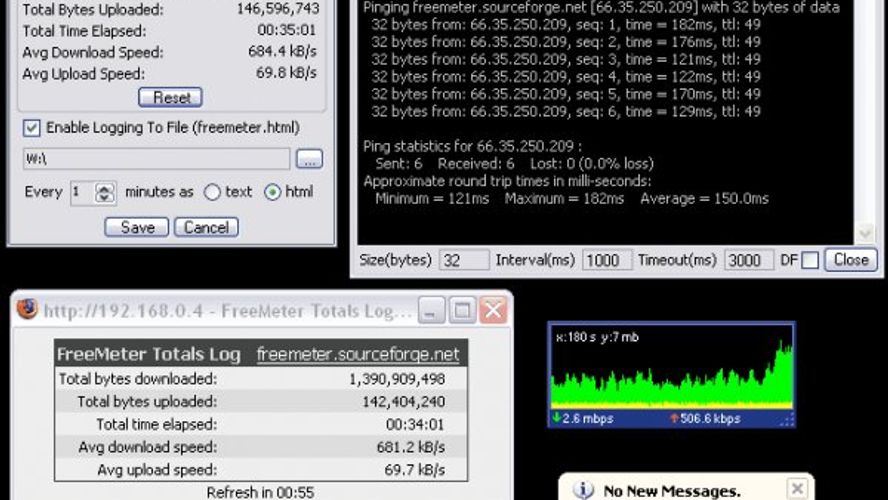
Task: Click the minutes interval spinner arrows
Action: (105, 193)
